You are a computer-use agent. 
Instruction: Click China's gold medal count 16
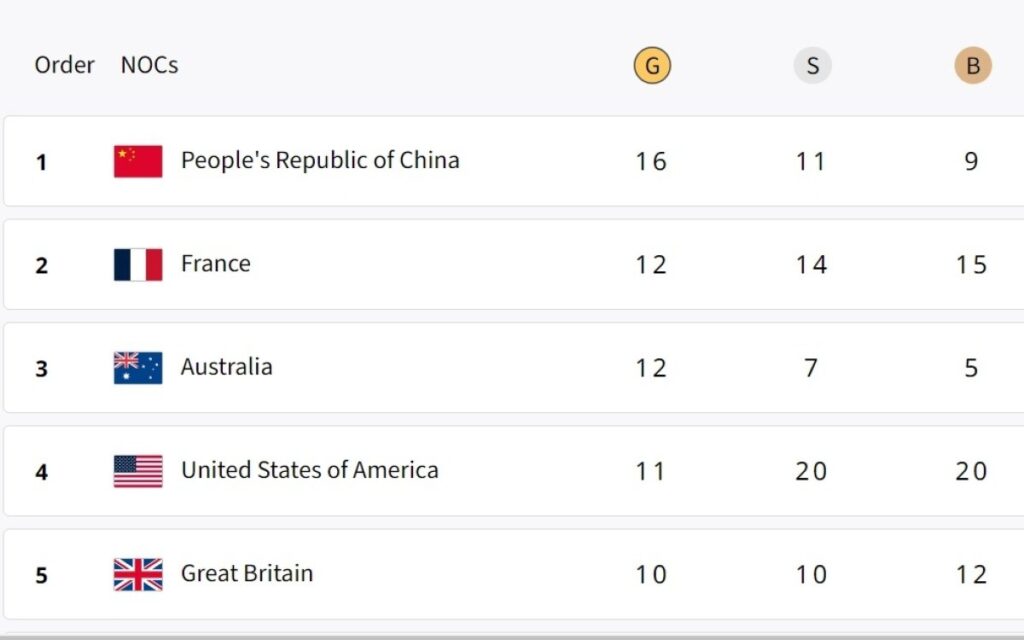pos(651,161)
